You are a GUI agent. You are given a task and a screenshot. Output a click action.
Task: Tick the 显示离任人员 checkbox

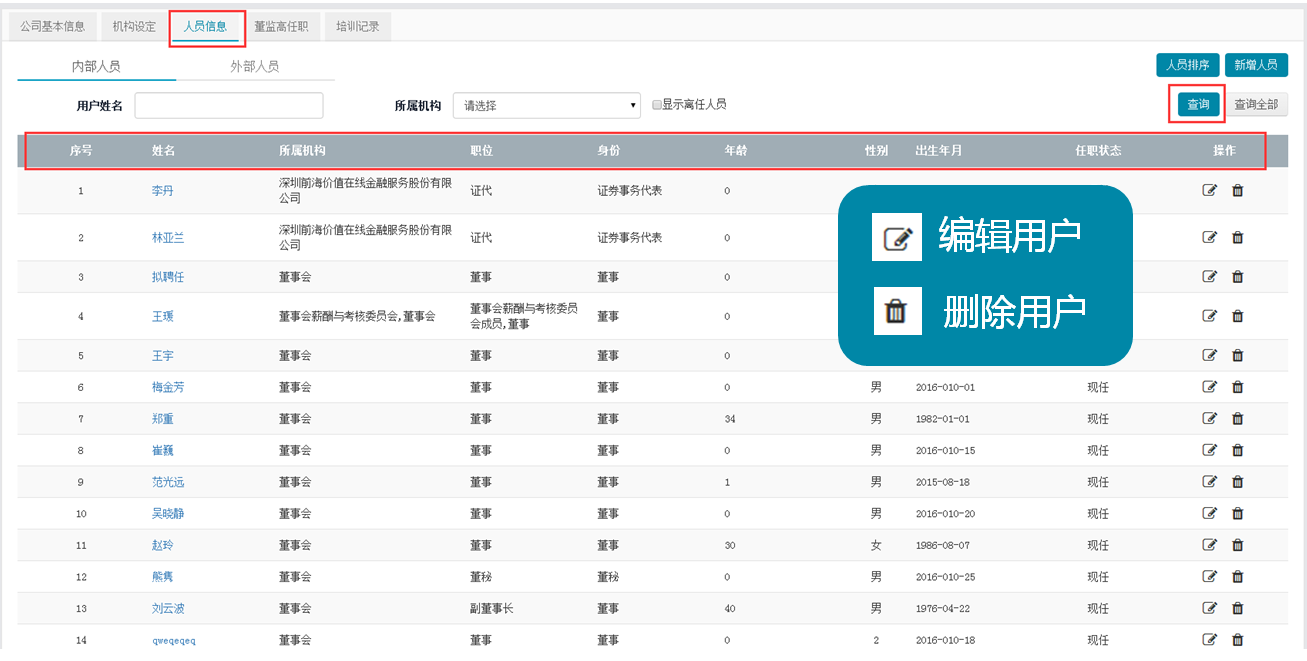pos(656,104)
